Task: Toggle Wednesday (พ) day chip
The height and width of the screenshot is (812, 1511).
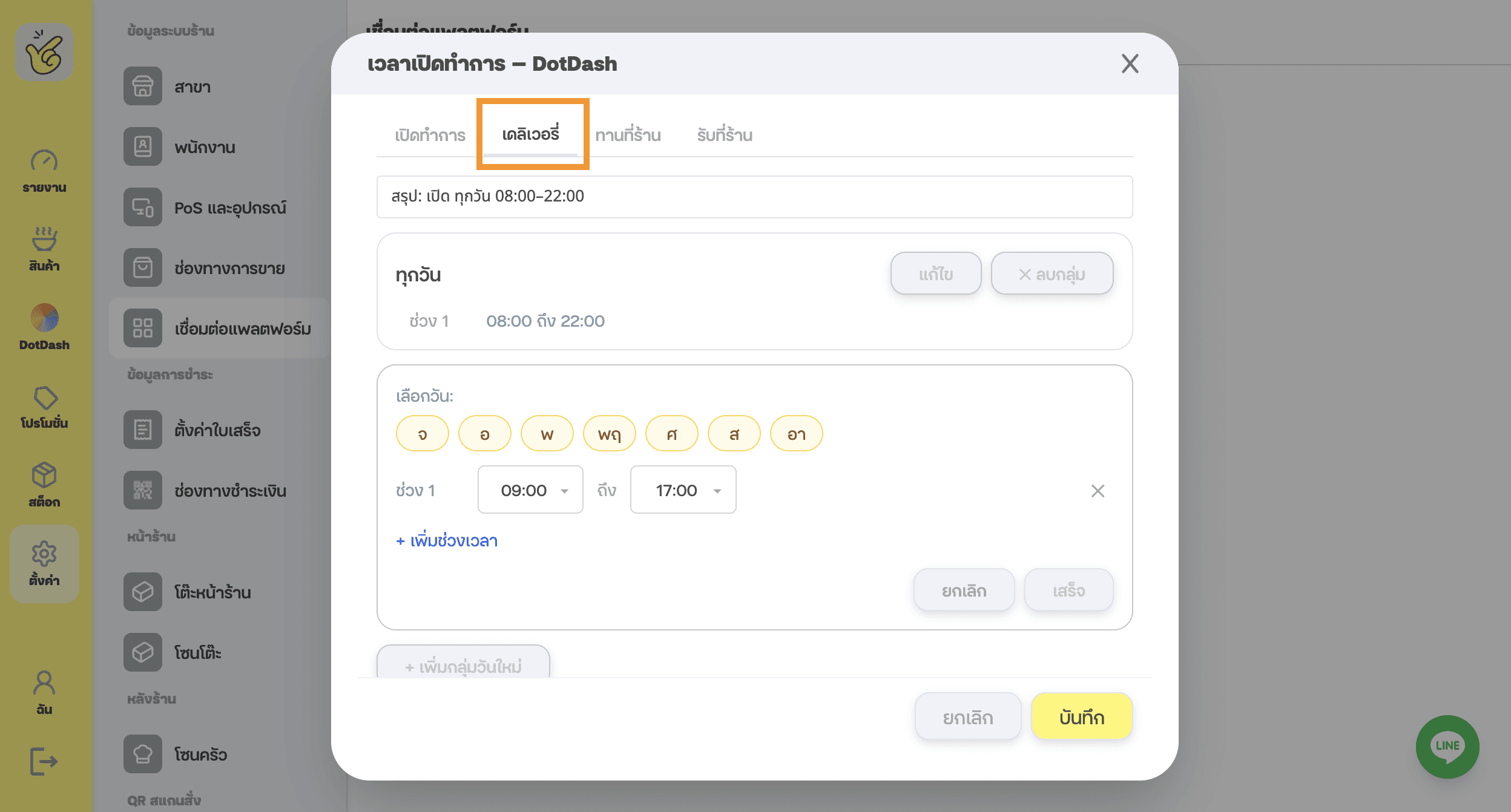Action: (547, 434)
